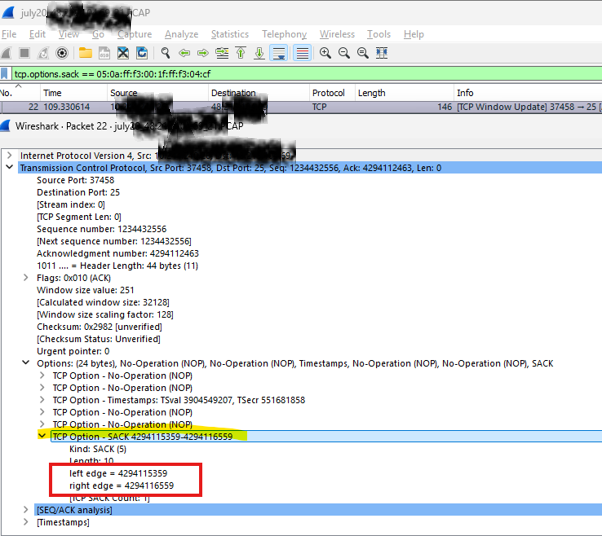Open the Analyze menu
The width and height of the screenshot is (602, 536).
tap(181, 34)
